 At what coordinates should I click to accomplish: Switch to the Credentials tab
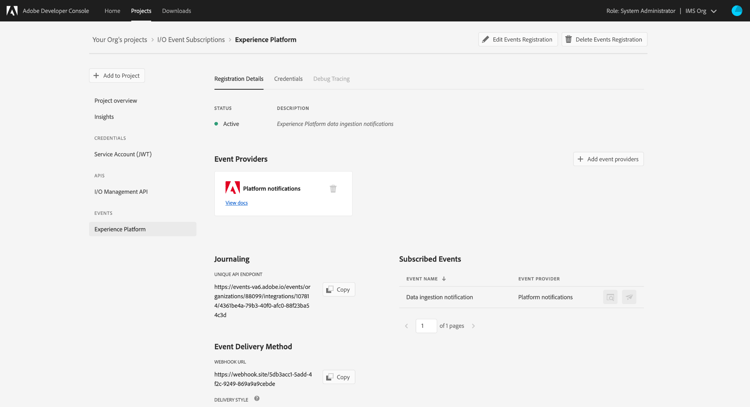point(288,79)
